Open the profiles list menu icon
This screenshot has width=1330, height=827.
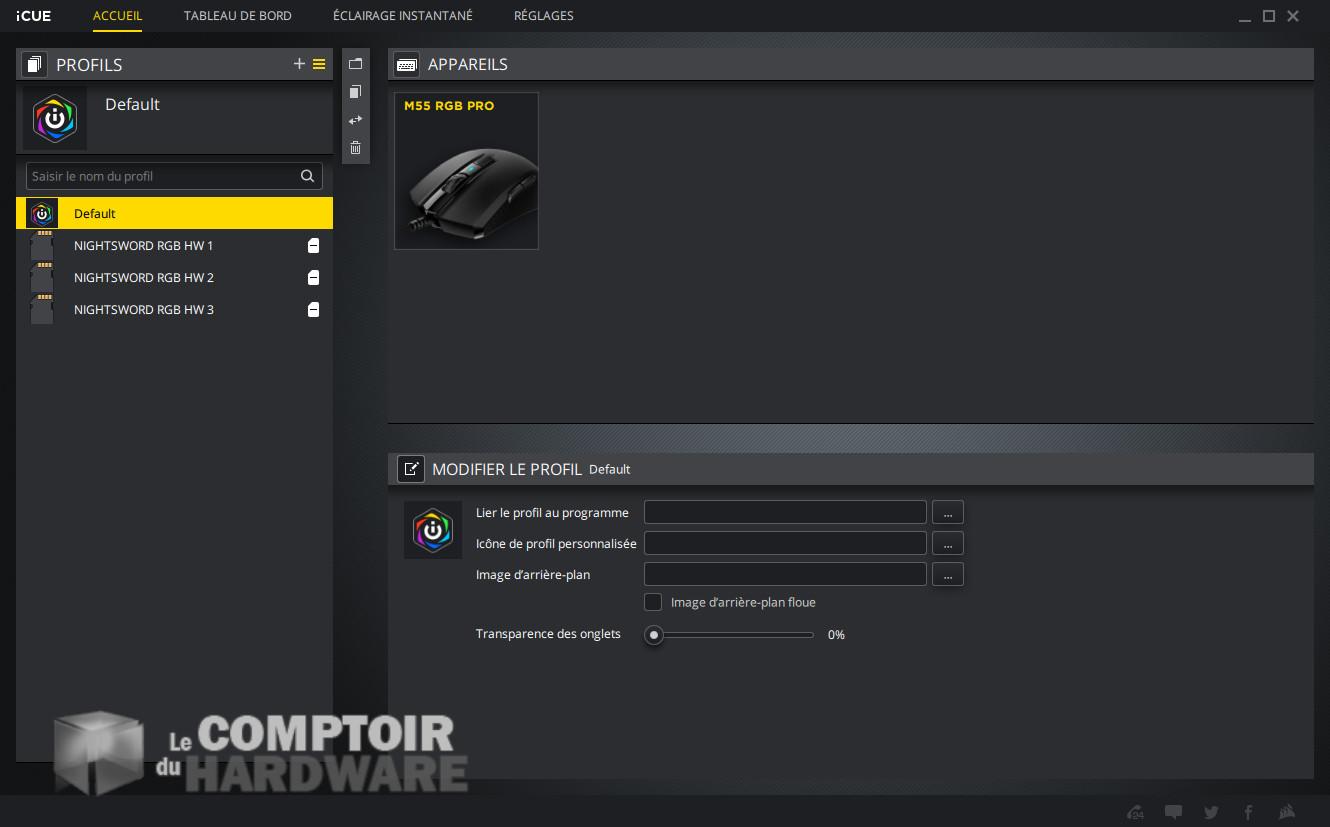319,64
